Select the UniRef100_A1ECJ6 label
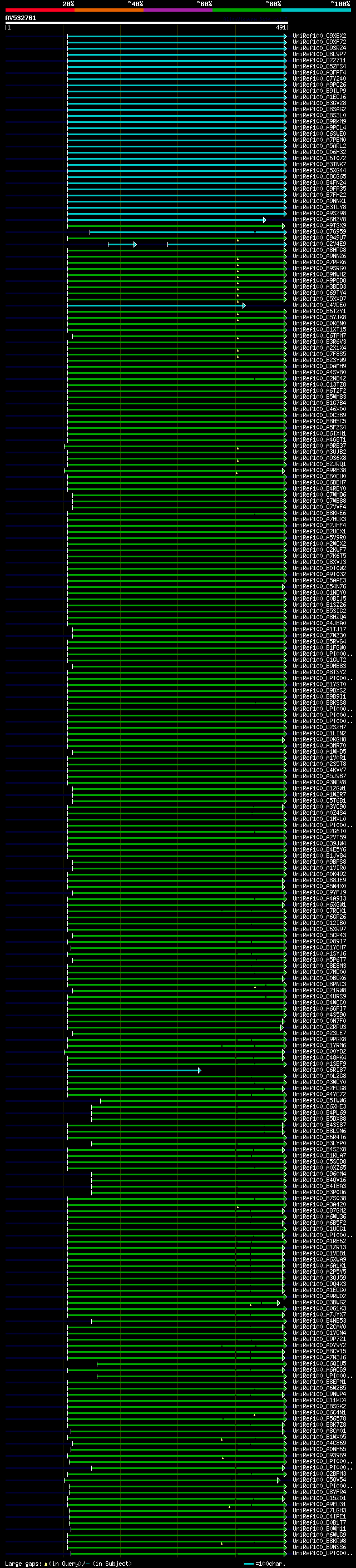This screenshot has width=356, height=1568. tap(319, 97)
